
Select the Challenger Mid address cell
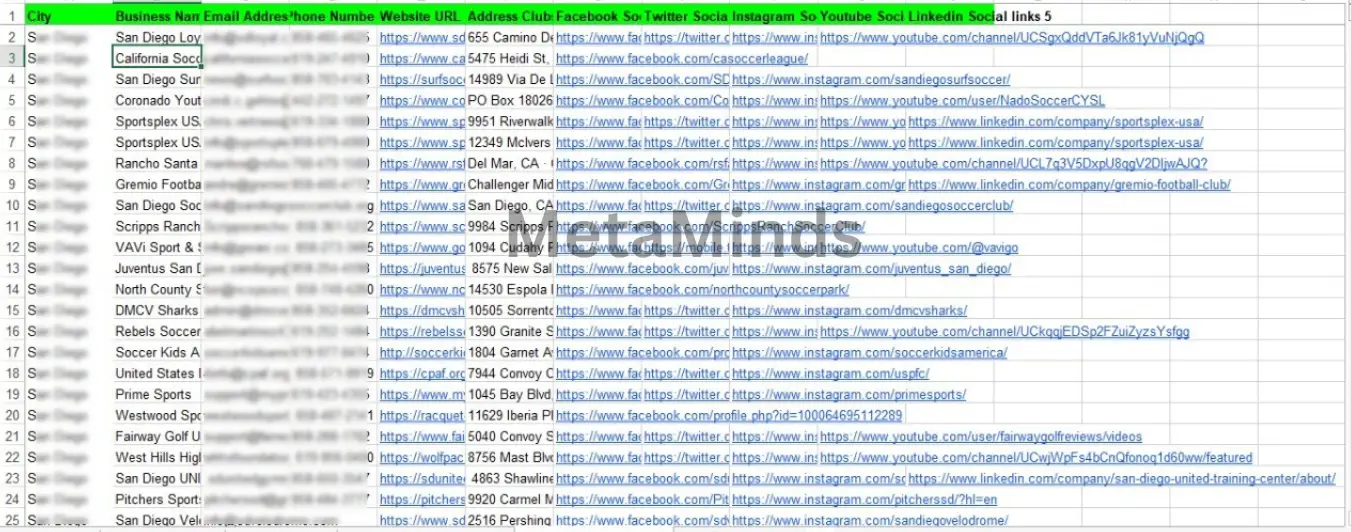(x=510, y=185)
